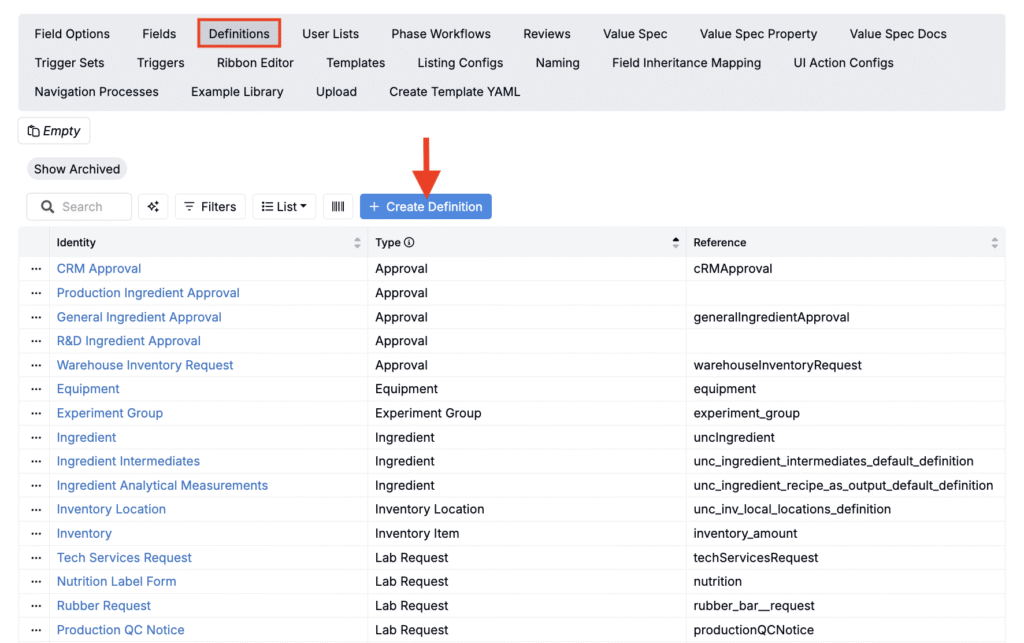Screen dimensions: 1024x643
Task: Open row menu for CRM Approval
Action: [36, 269]
